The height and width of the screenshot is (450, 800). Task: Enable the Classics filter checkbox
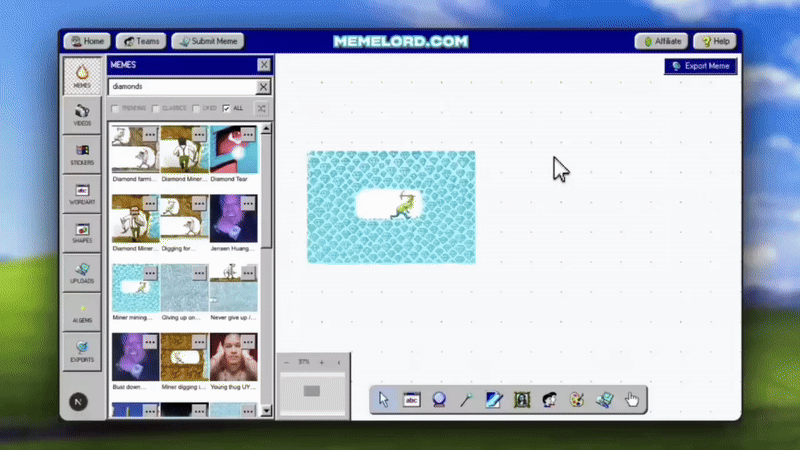pyautogui.click(x=156, y=108)
